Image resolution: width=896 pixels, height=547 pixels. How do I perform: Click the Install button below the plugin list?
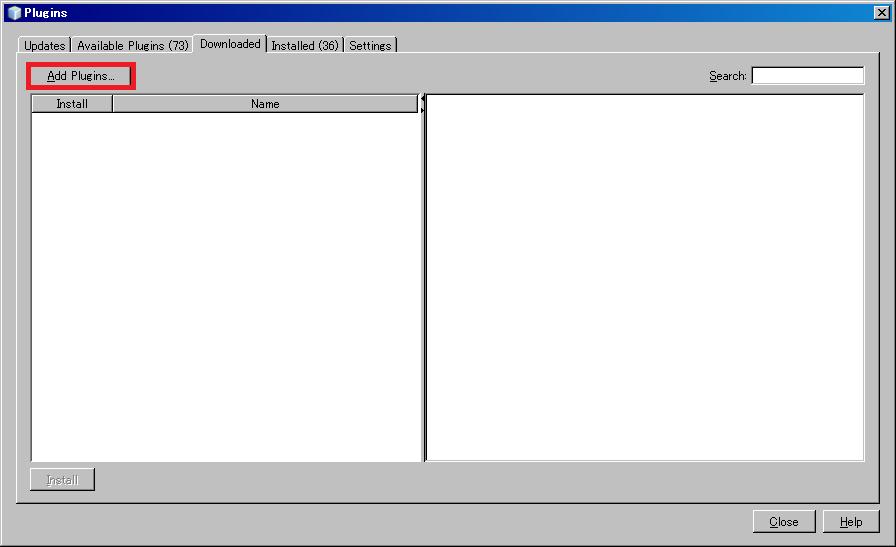[62, 480]
